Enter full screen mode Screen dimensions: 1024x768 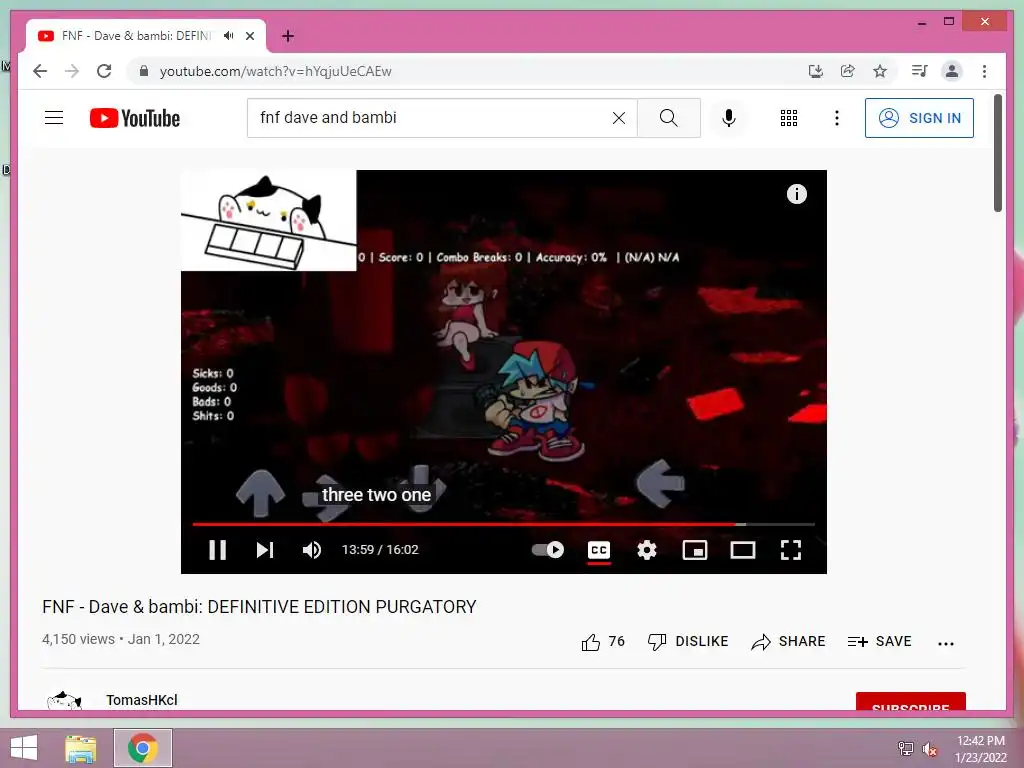(791, 550)
